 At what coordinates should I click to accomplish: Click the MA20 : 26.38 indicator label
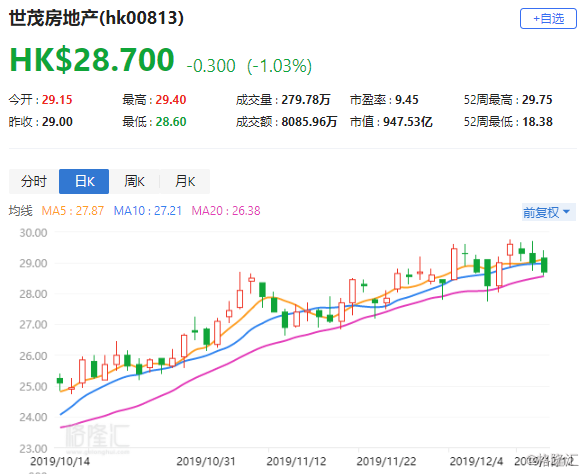[226, 211]
